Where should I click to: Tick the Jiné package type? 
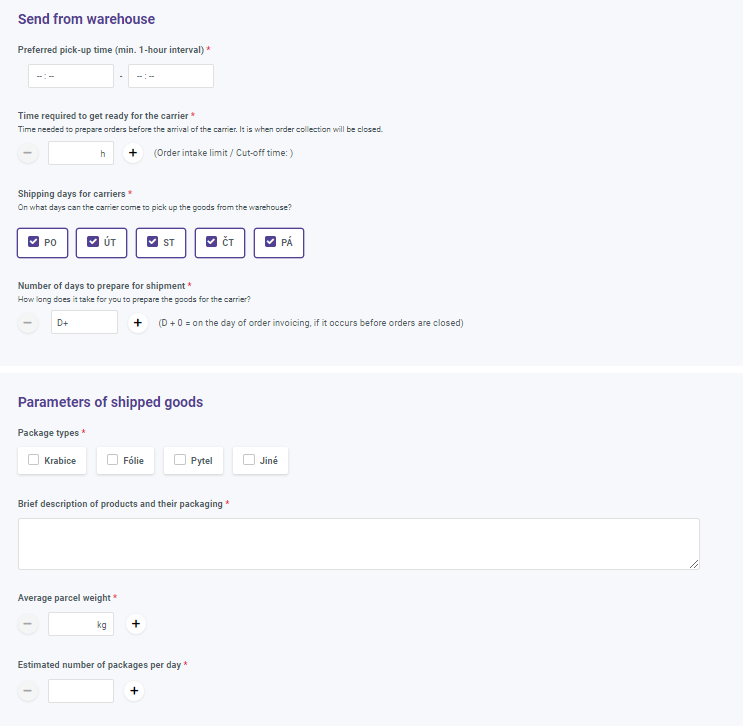[x=261, y=461]
